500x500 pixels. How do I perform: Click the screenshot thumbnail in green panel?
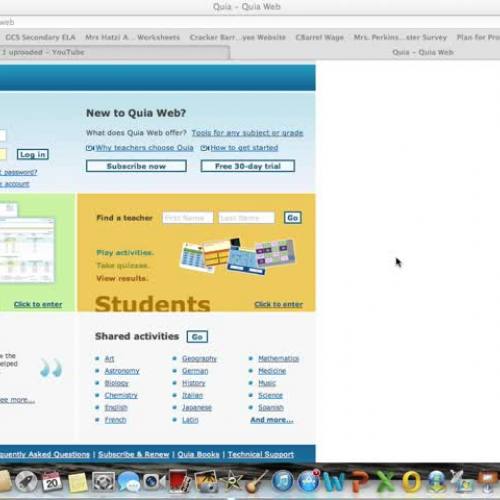(x=27, y=250)
